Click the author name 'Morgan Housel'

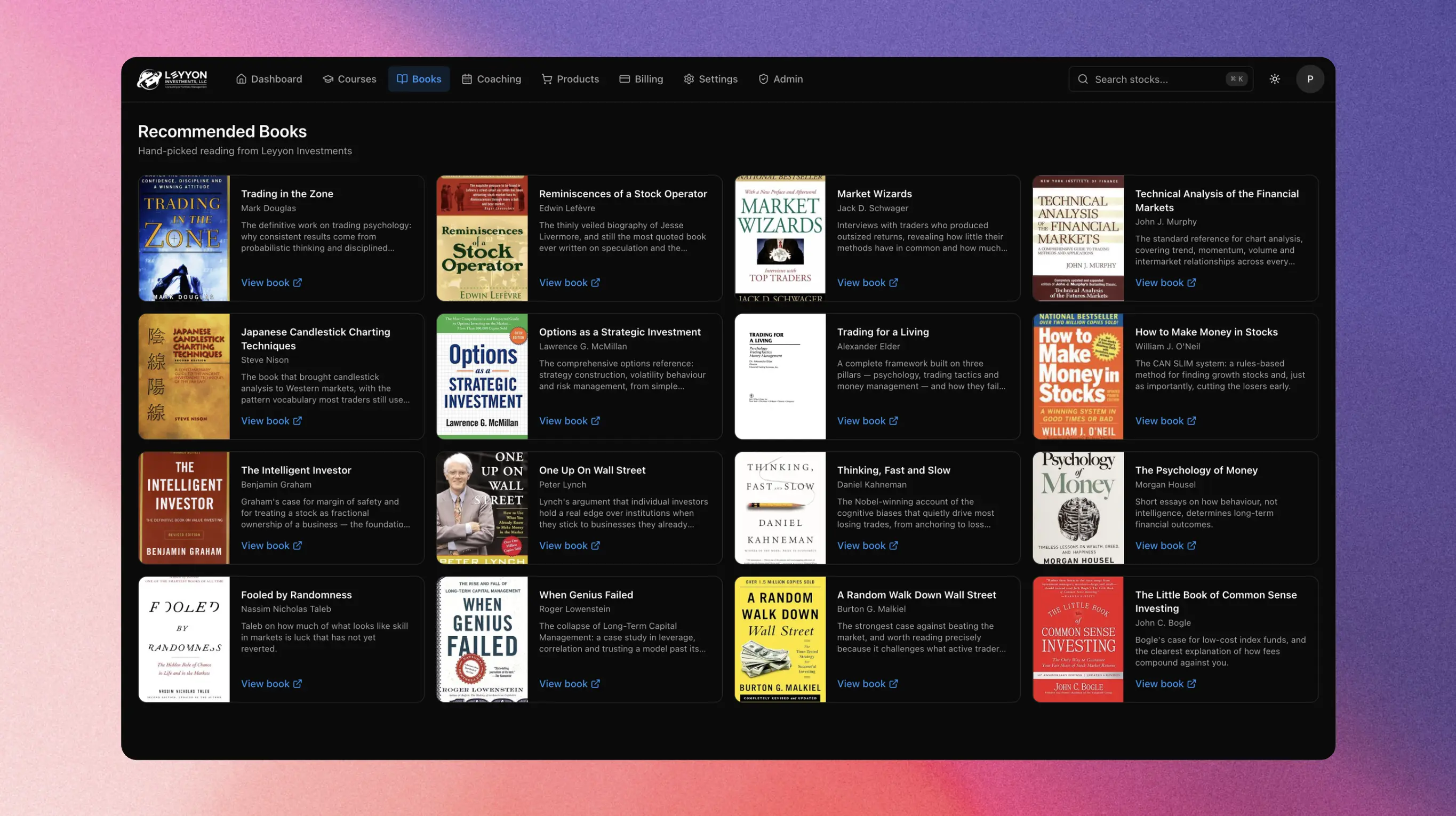(x=1165, y=484)
